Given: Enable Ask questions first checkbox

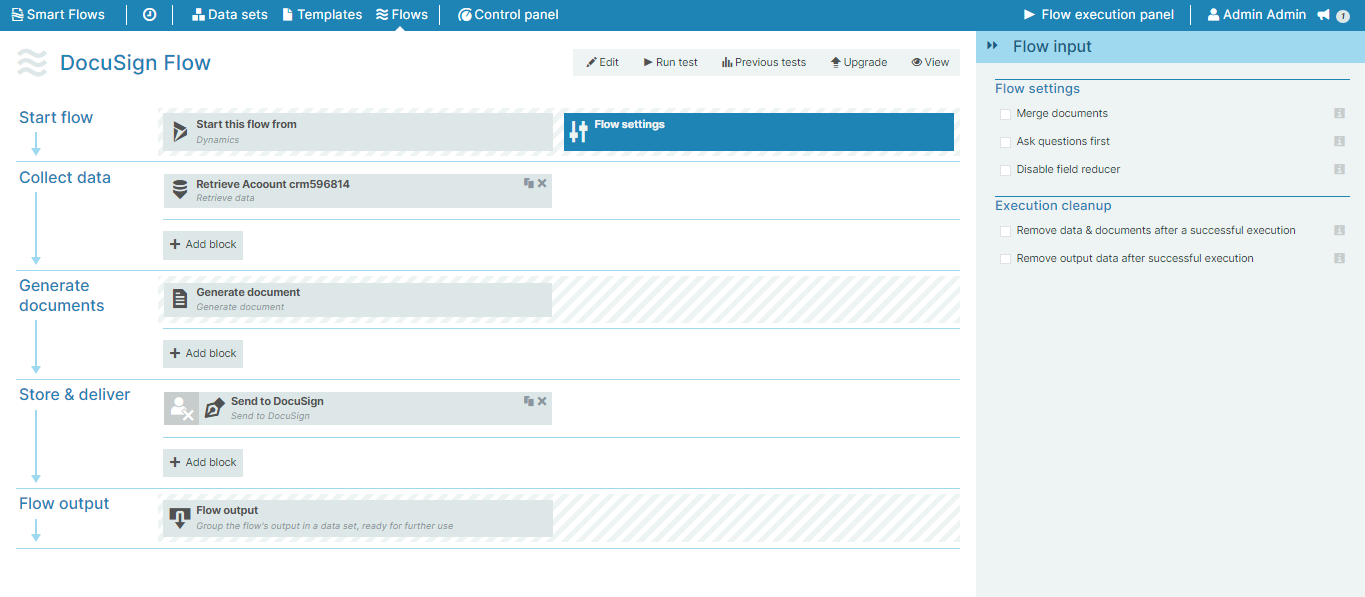Looking at the screenshot, I should (1006, 142).
